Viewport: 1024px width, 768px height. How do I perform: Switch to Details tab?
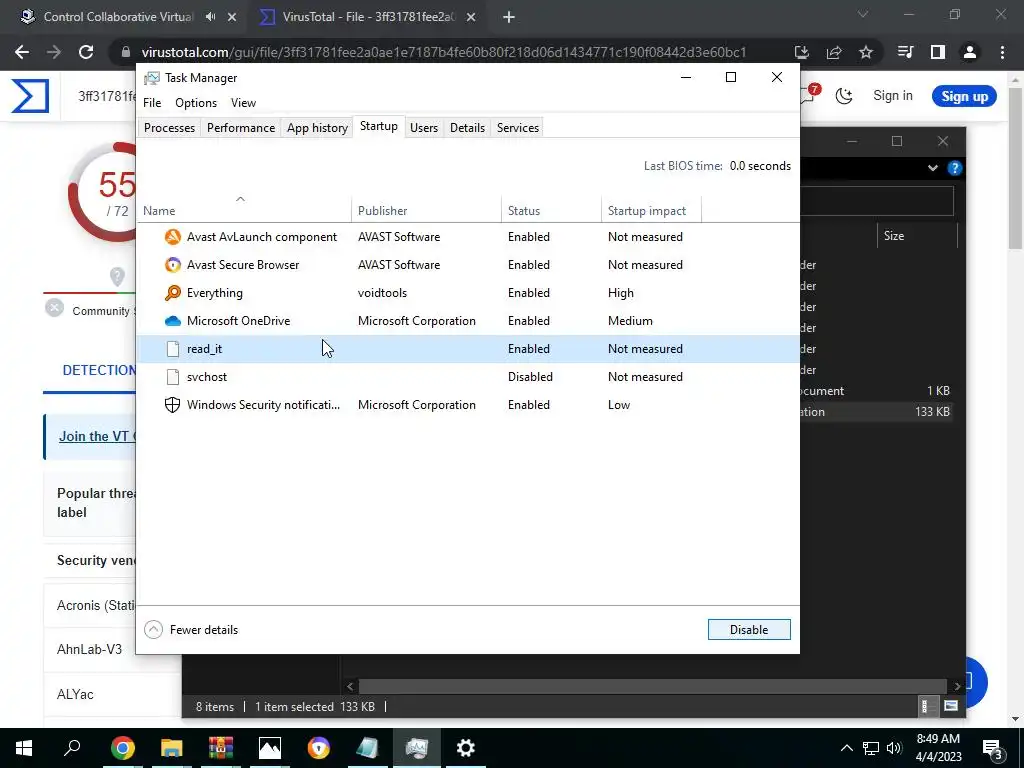coord(468,128)
